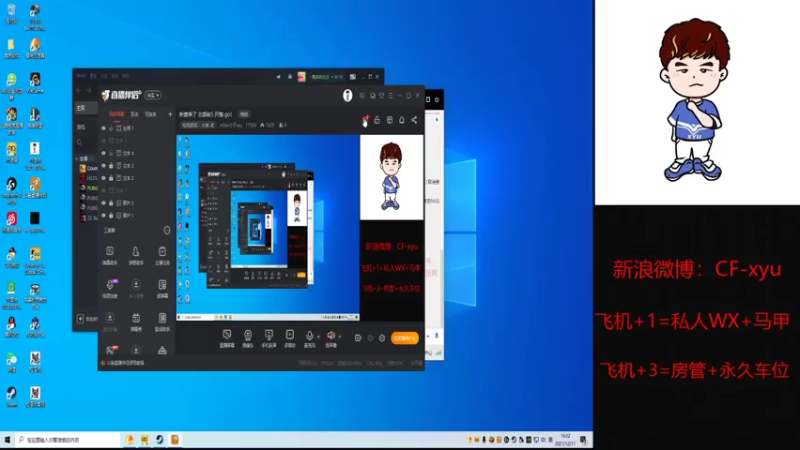Screen dimensions: 800x450
Task: Select the Counter-Strike entry in the Steam list
Action: coord(88,168)
